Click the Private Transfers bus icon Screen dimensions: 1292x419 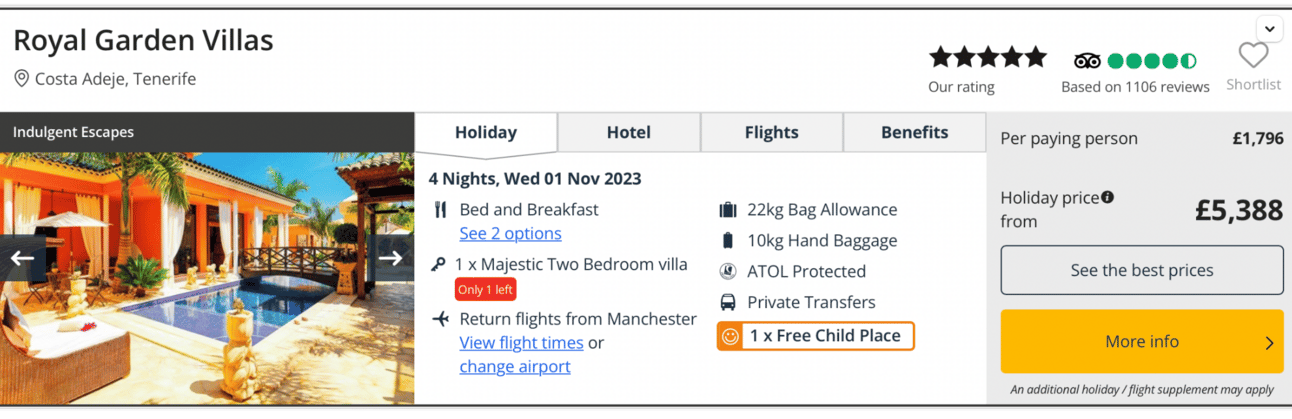tap(728, 302)
